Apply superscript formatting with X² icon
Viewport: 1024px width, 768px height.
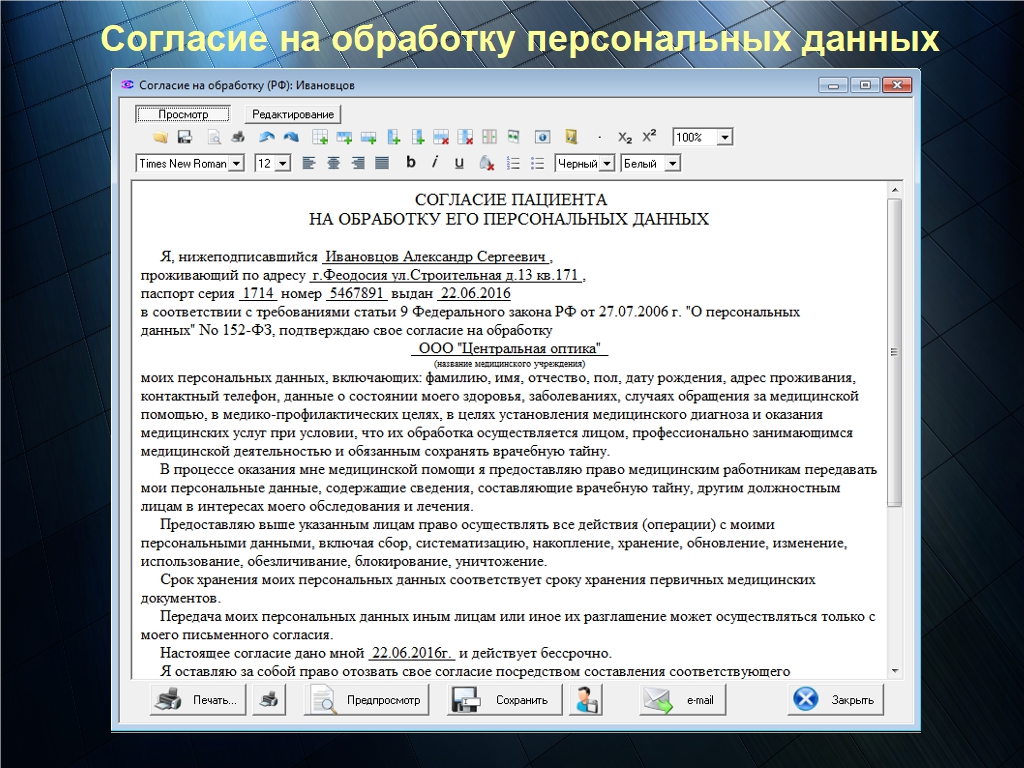(x=649, y=137)
